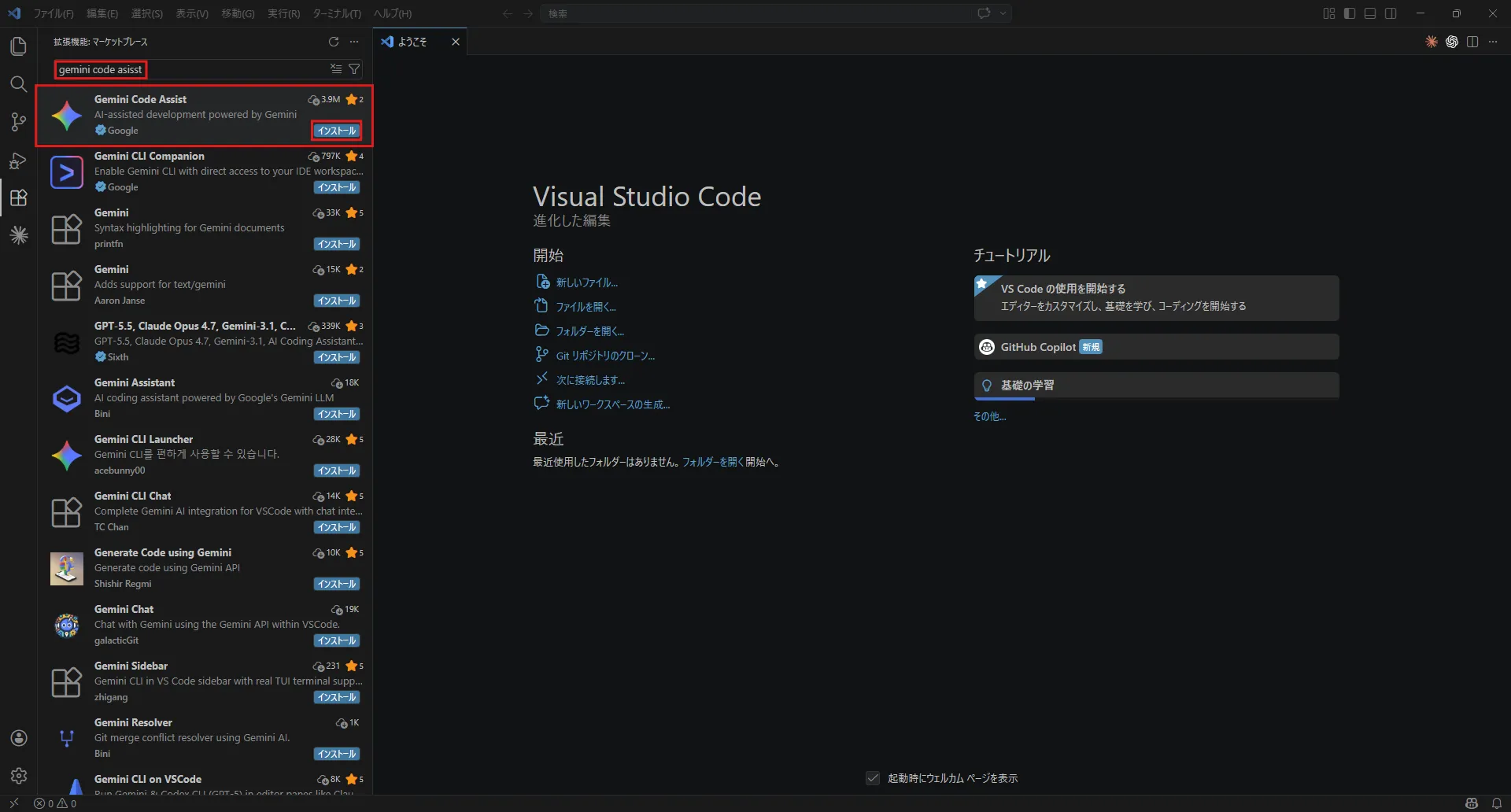The height and width of the screenshot is (812, 1511).
Task: Open Source Control view
Action: click(18, 122)
